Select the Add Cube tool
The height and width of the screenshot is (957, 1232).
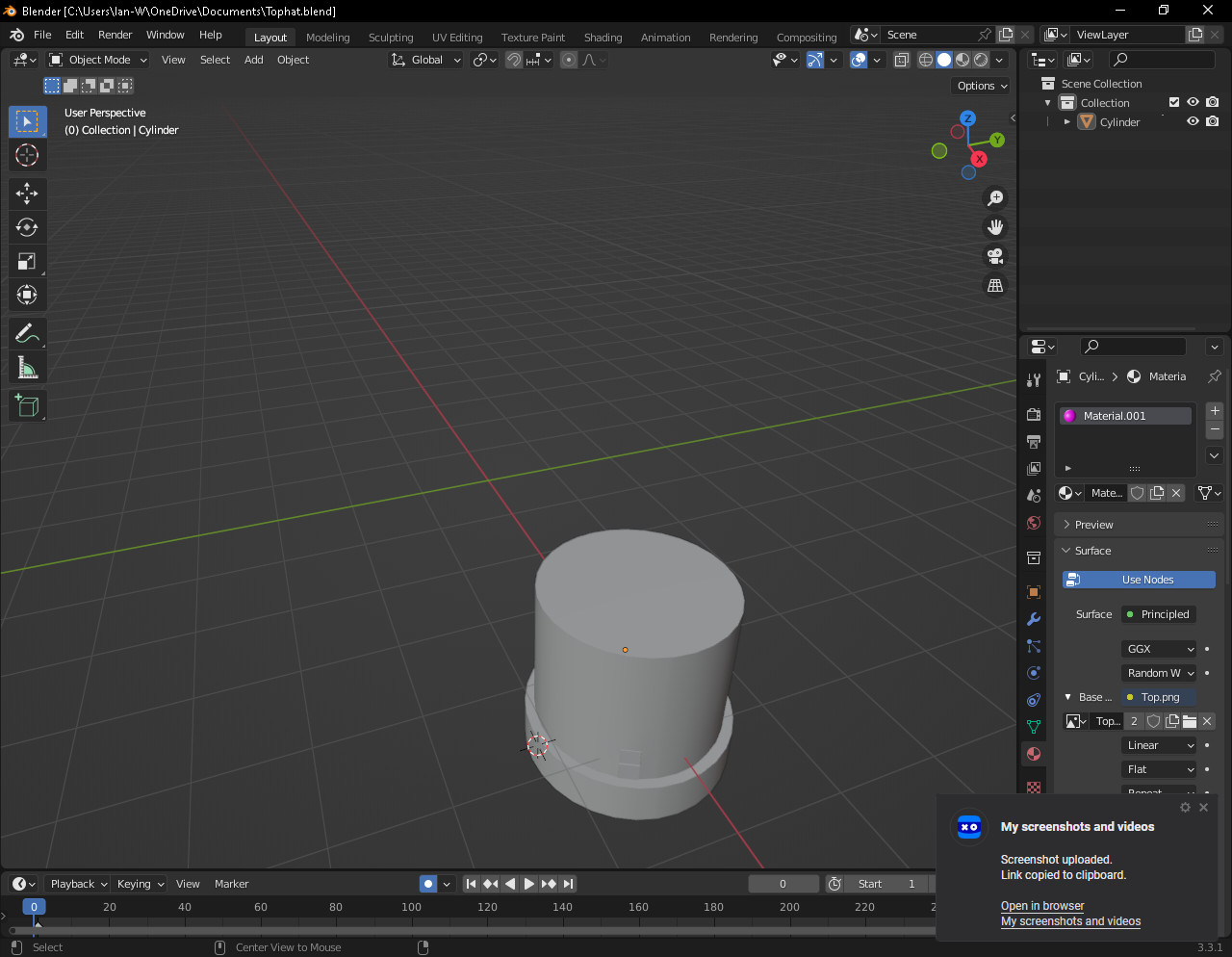(27, 405)
